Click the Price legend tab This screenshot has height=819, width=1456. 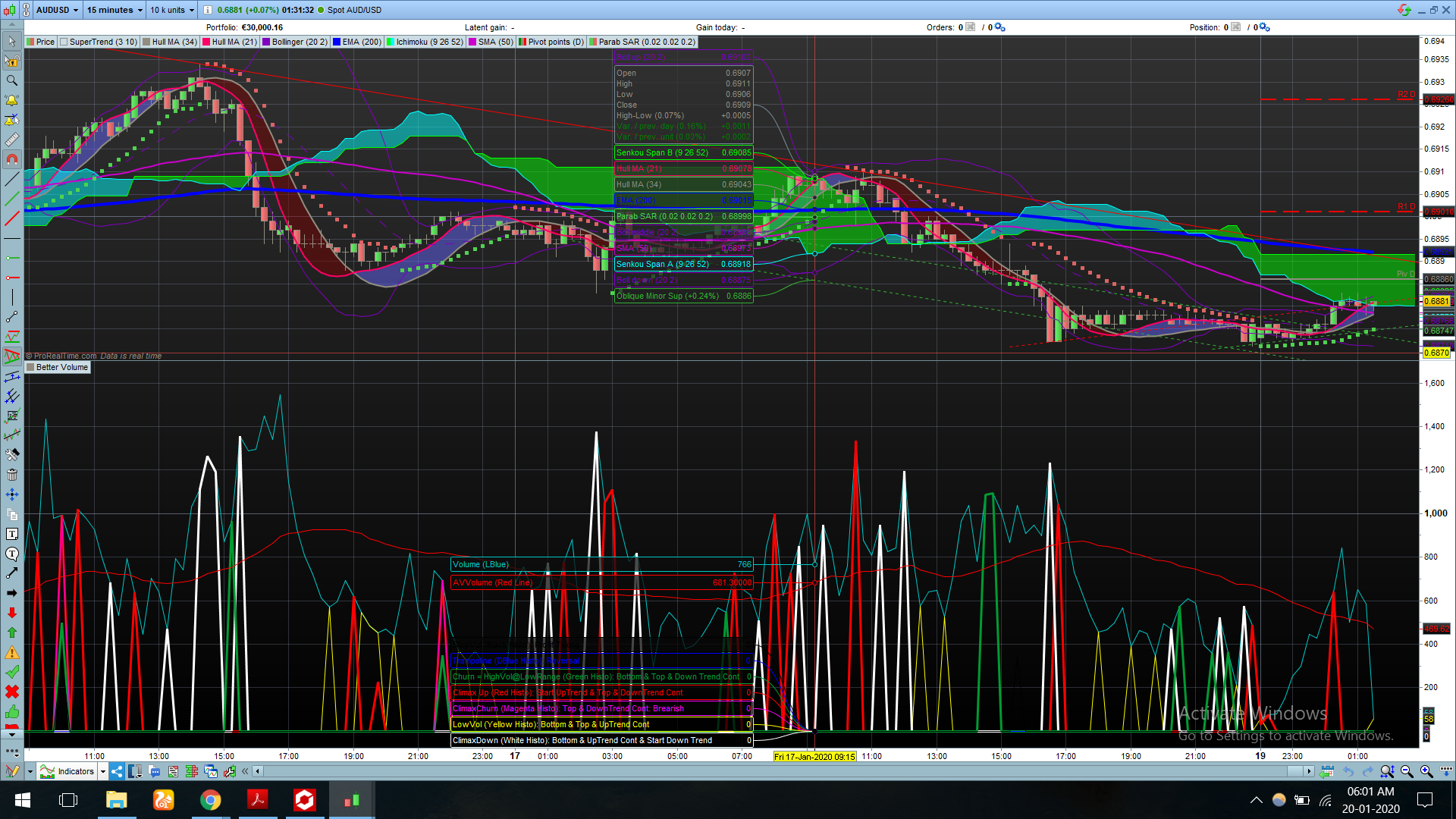coord(45,42)
